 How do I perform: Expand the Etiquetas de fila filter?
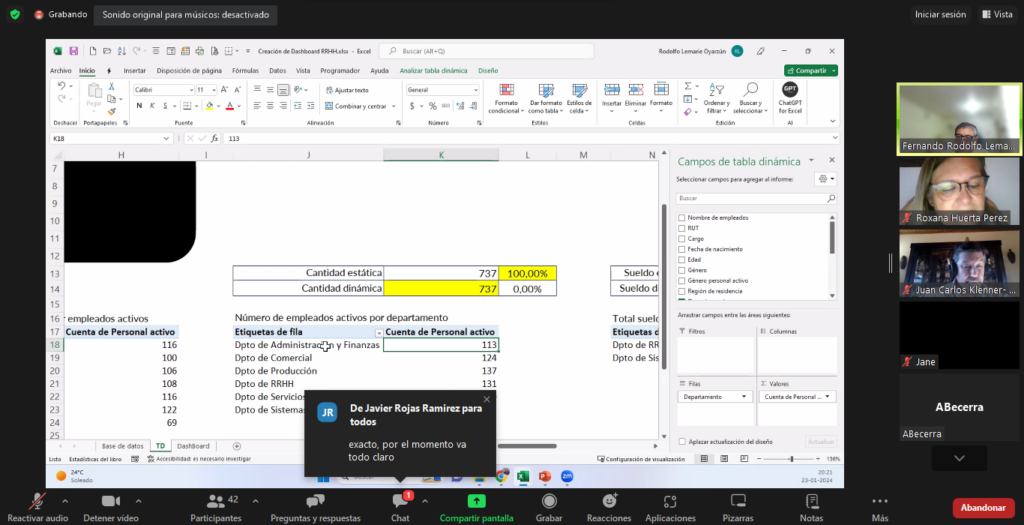[378, 332]
